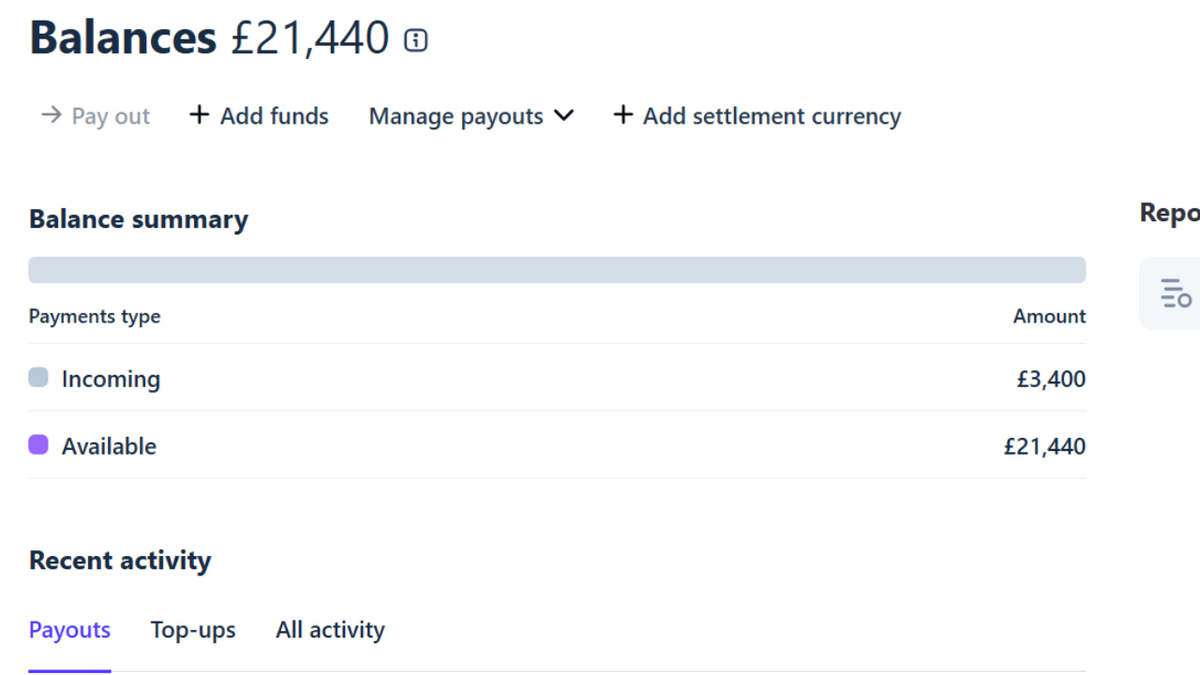Click the plus icon for settlement currency
This screenshot has height=675, width=1200.
pos(623,116)
